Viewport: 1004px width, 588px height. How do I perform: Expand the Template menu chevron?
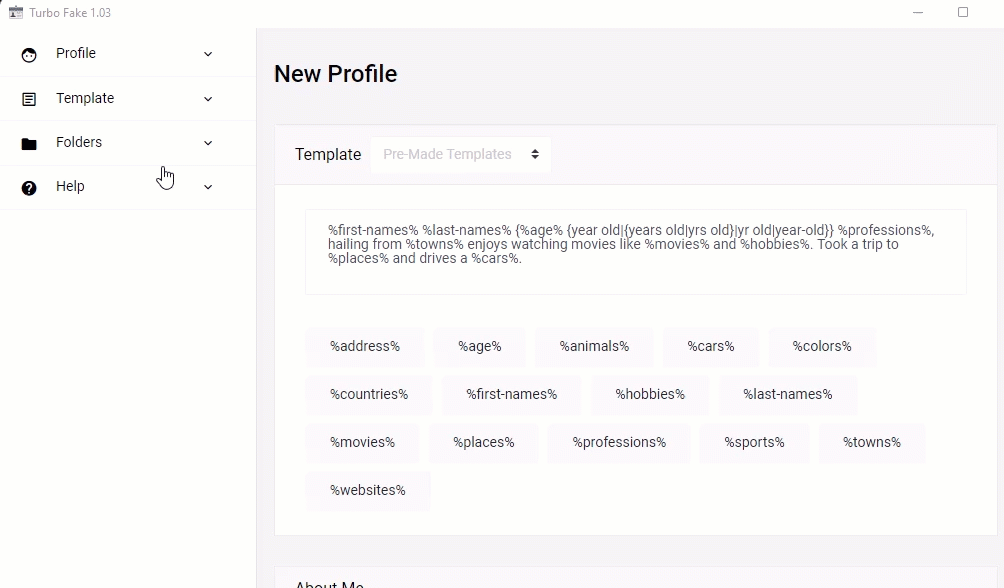(x=208, y=99)
